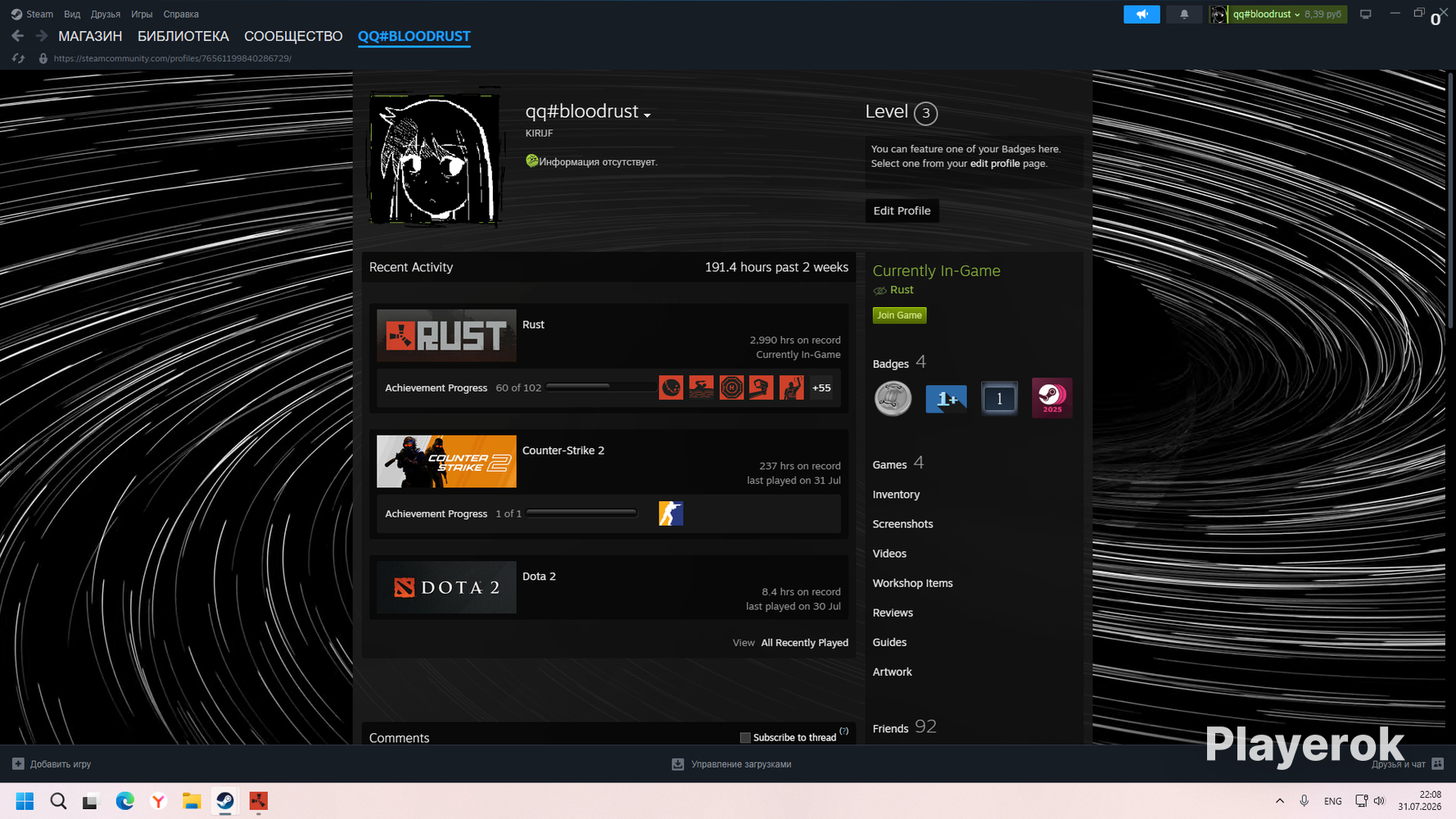Click the Edit Profile button
The image size is (1456, 819).
click(x=902, y=210)
